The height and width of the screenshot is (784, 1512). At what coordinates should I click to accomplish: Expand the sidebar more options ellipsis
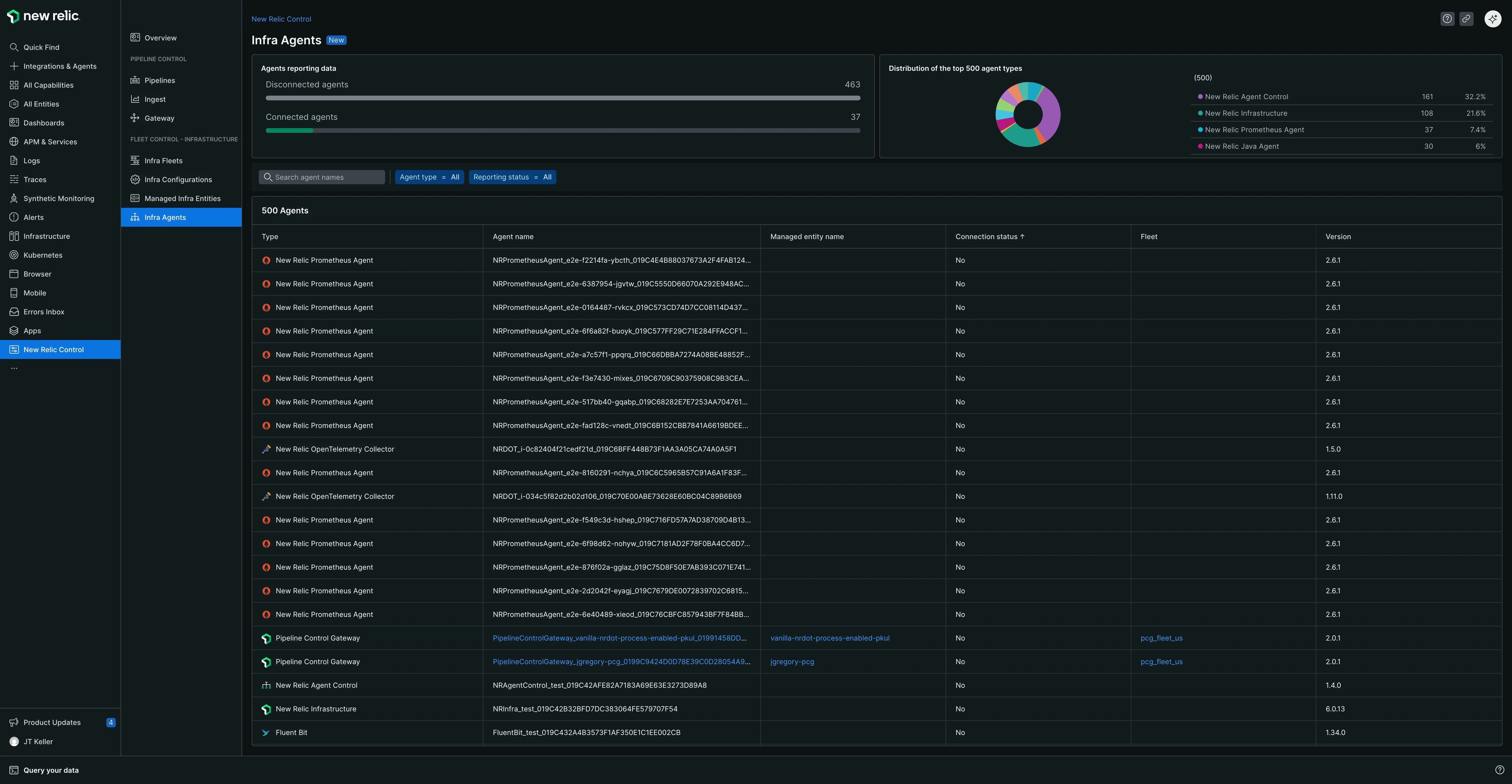pyautogui.click(x=14, y=368)
